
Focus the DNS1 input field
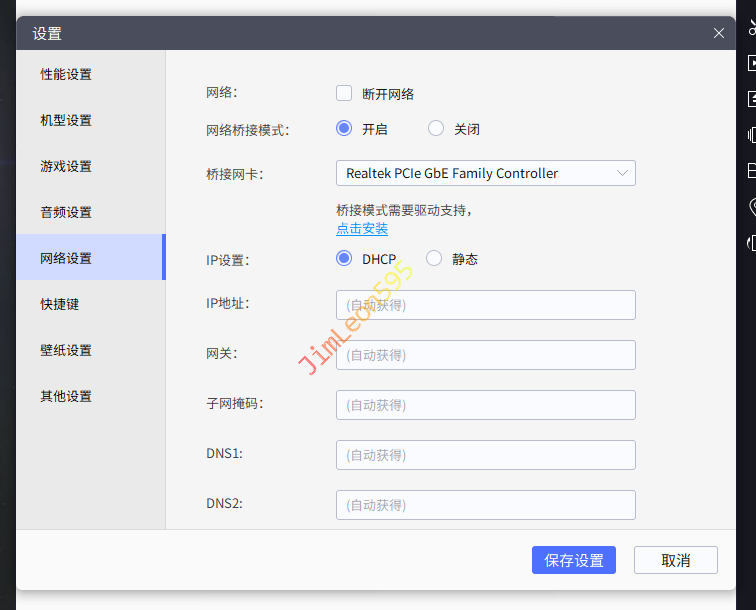(x=485, y=455)
